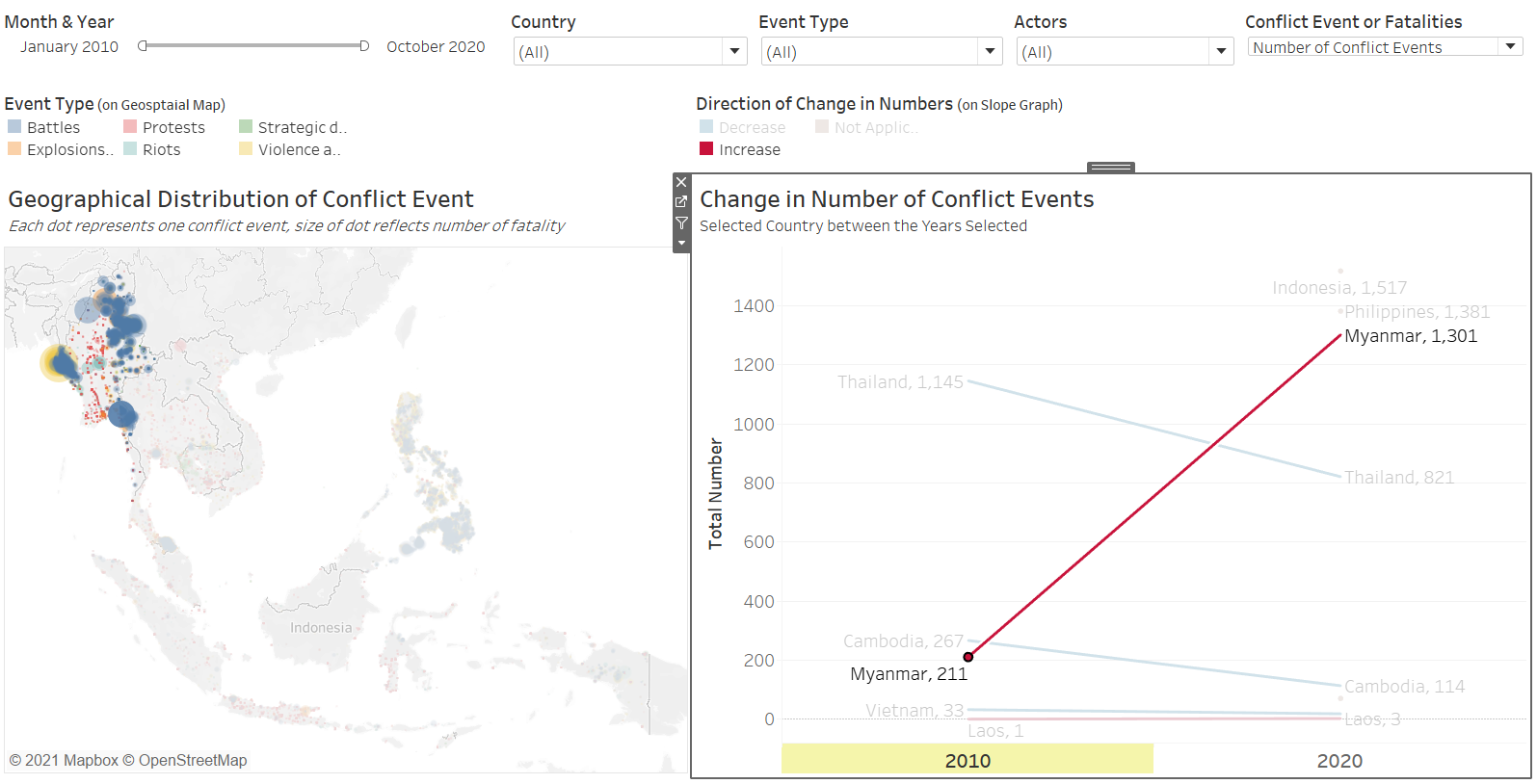Click the Battles legend color square
Screen dimensions: 1537x784
click(x=14, y=127)
